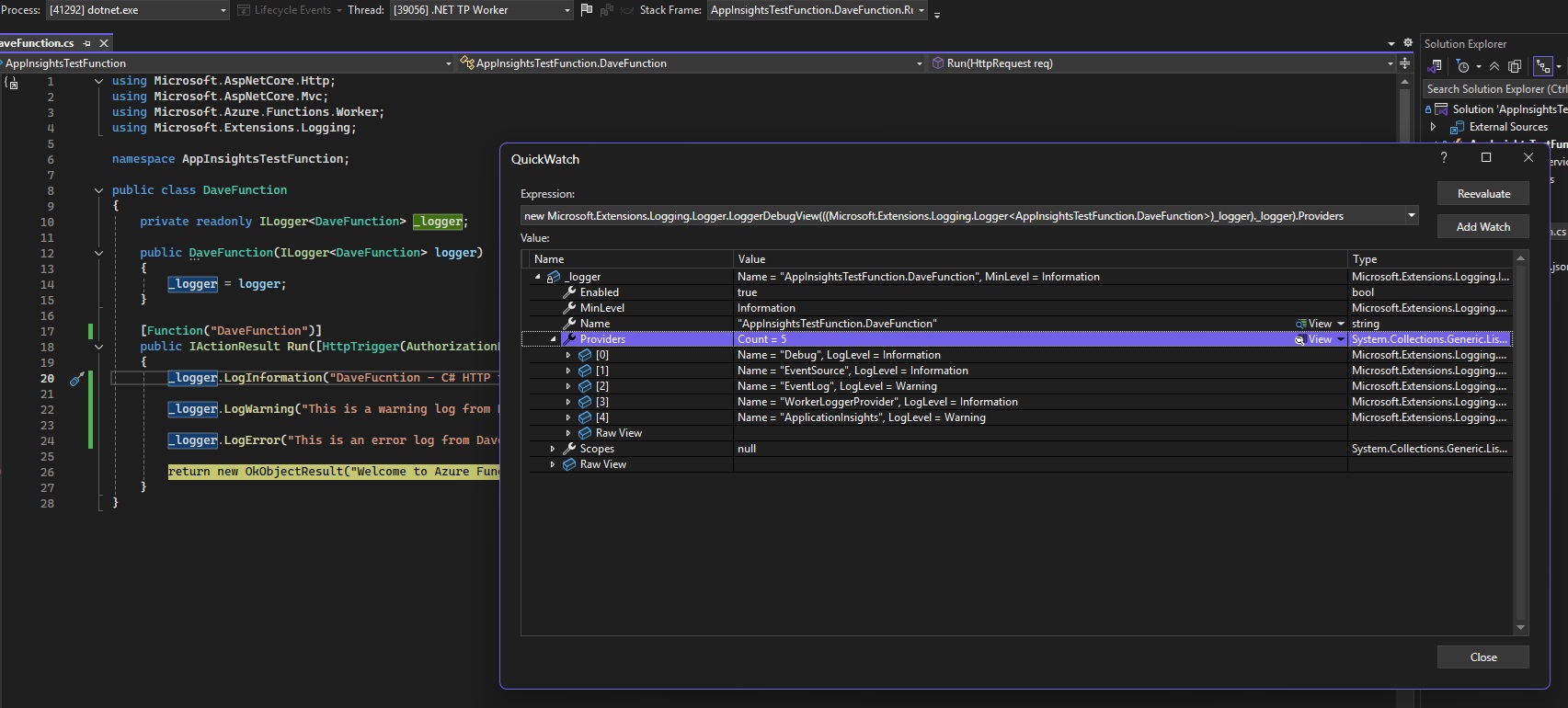Open the Process dotnet.exe dropdown

click(x=223, y=10)
